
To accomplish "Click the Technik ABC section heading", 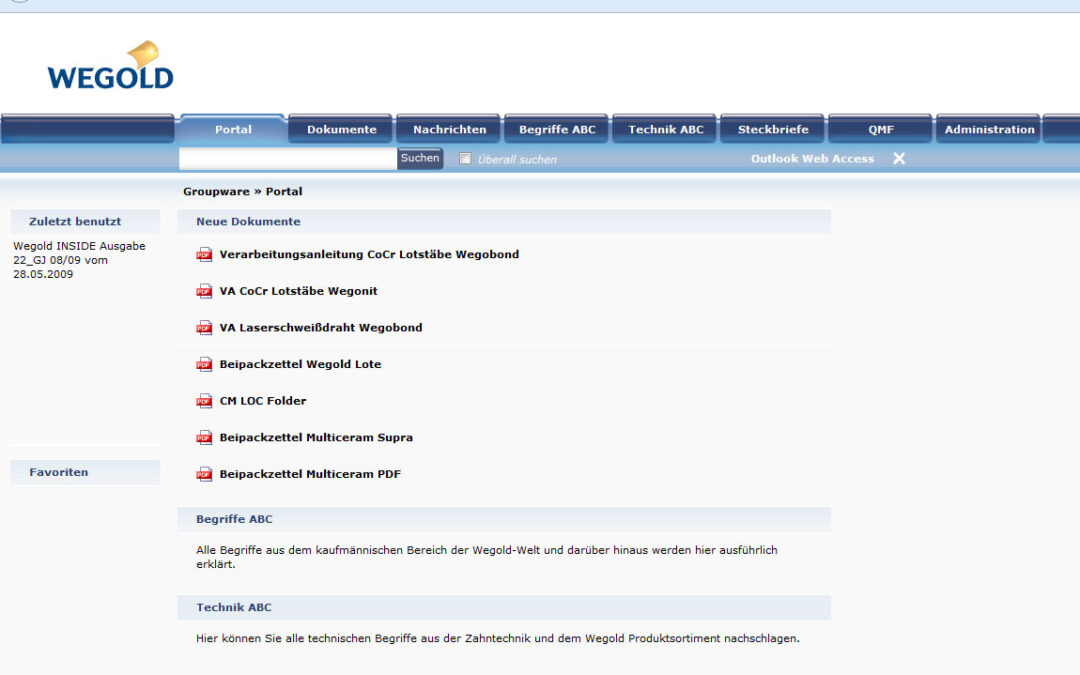I will point(234,607).
